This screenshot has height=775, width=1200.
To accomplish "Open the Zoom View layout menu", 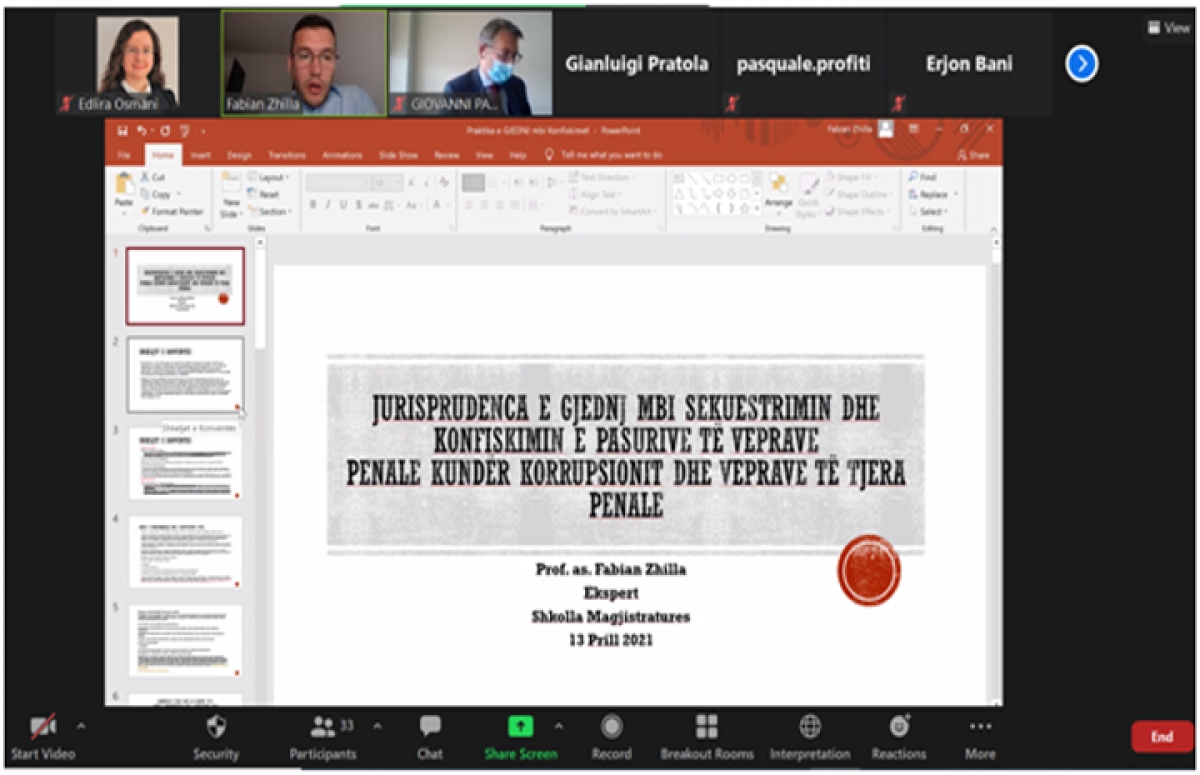I will click(x=1168, y=28).
